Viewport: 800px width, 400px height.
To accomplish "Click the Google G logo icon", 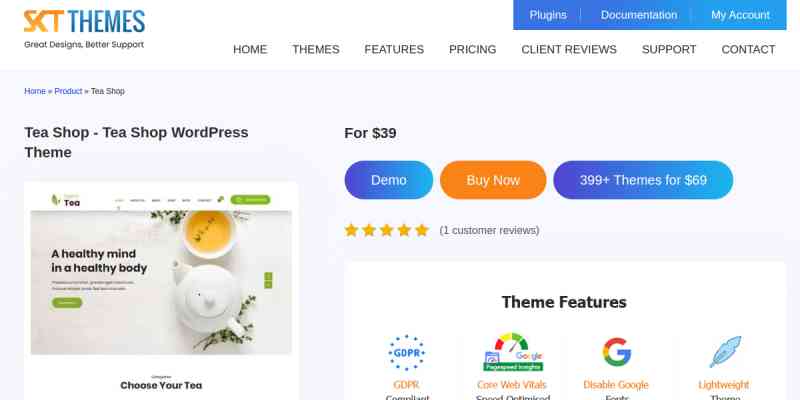I will pyautogui.click(x=616, y=352).
